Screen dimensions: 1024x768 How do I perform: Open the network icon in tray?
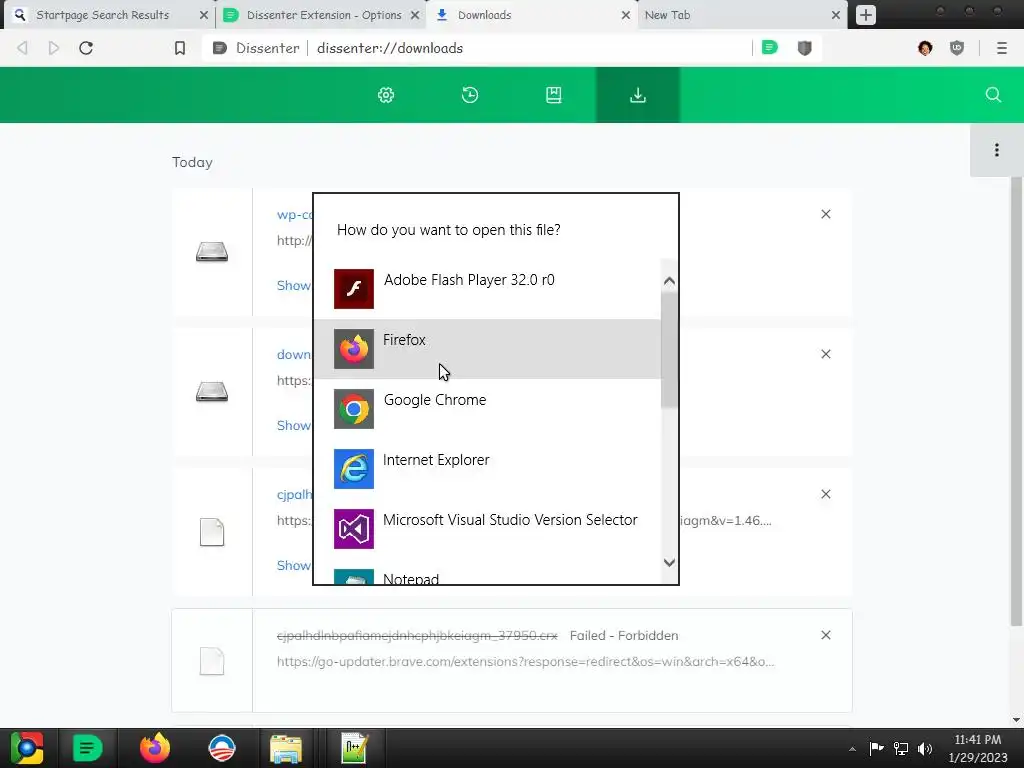pyautogui.click(x=901, y=748)
